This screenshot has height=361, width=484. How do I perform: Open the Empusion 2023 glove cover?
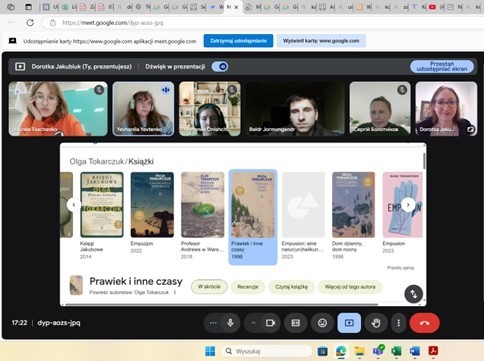(x=402, y=205)
